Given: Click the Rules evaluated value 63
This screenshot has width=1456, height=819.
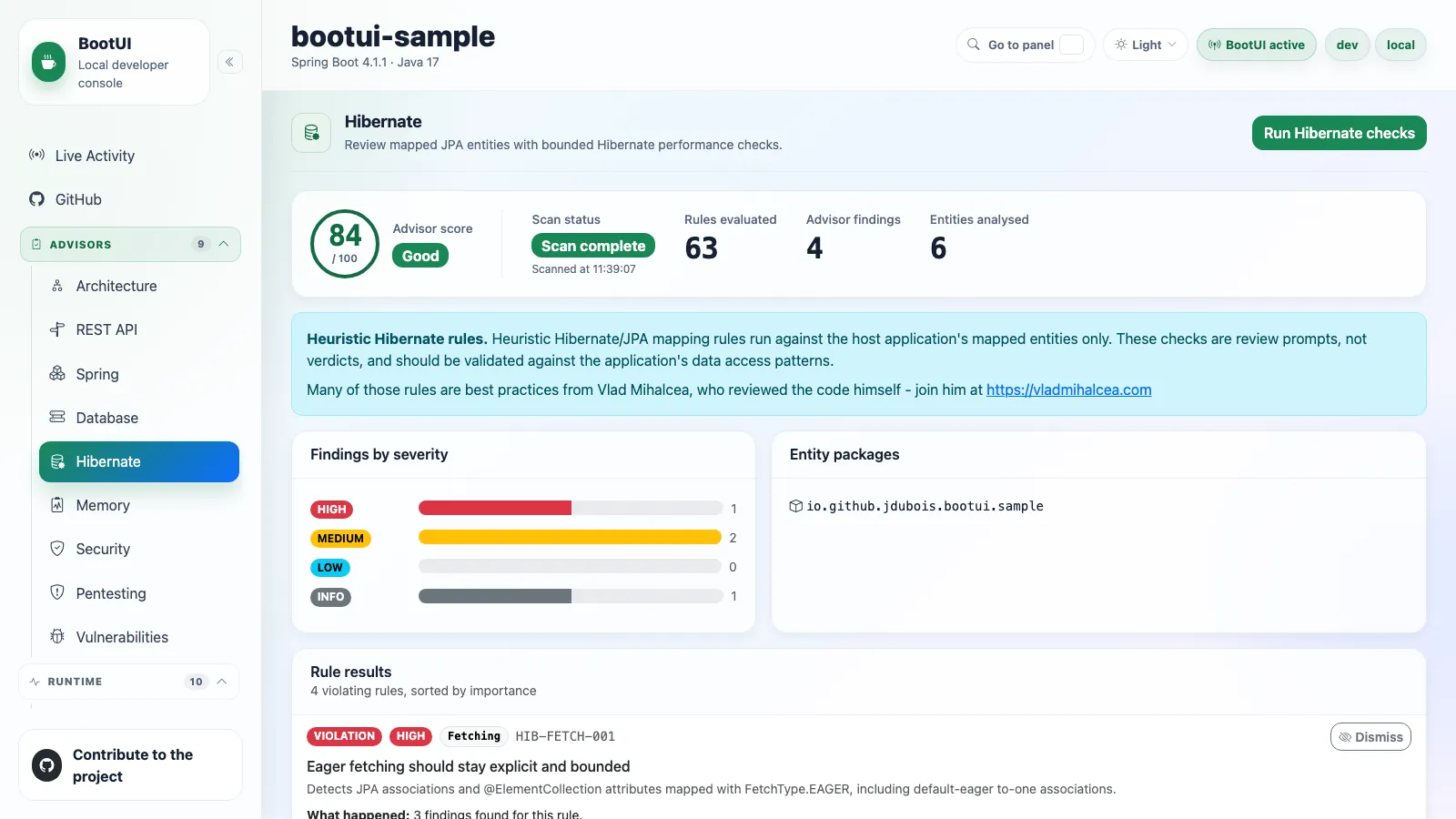Looking at the screenshot, I should (702, 248).
